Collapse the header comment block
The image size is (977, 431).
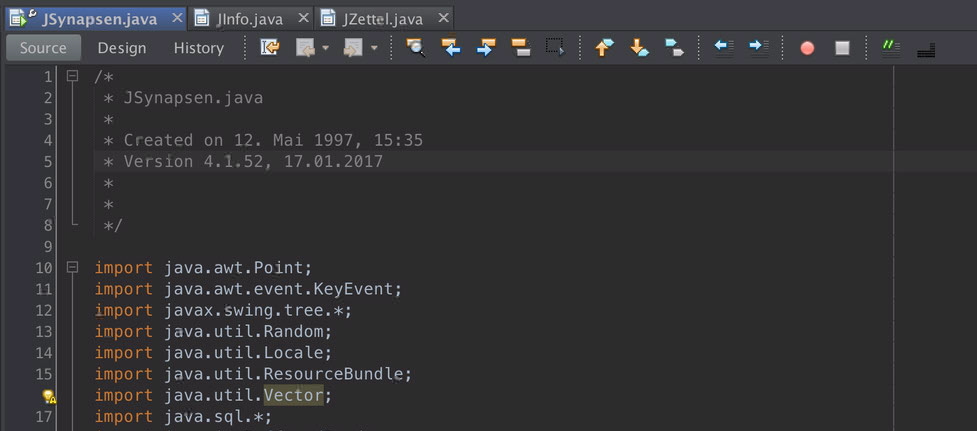(x=72, y=76)
